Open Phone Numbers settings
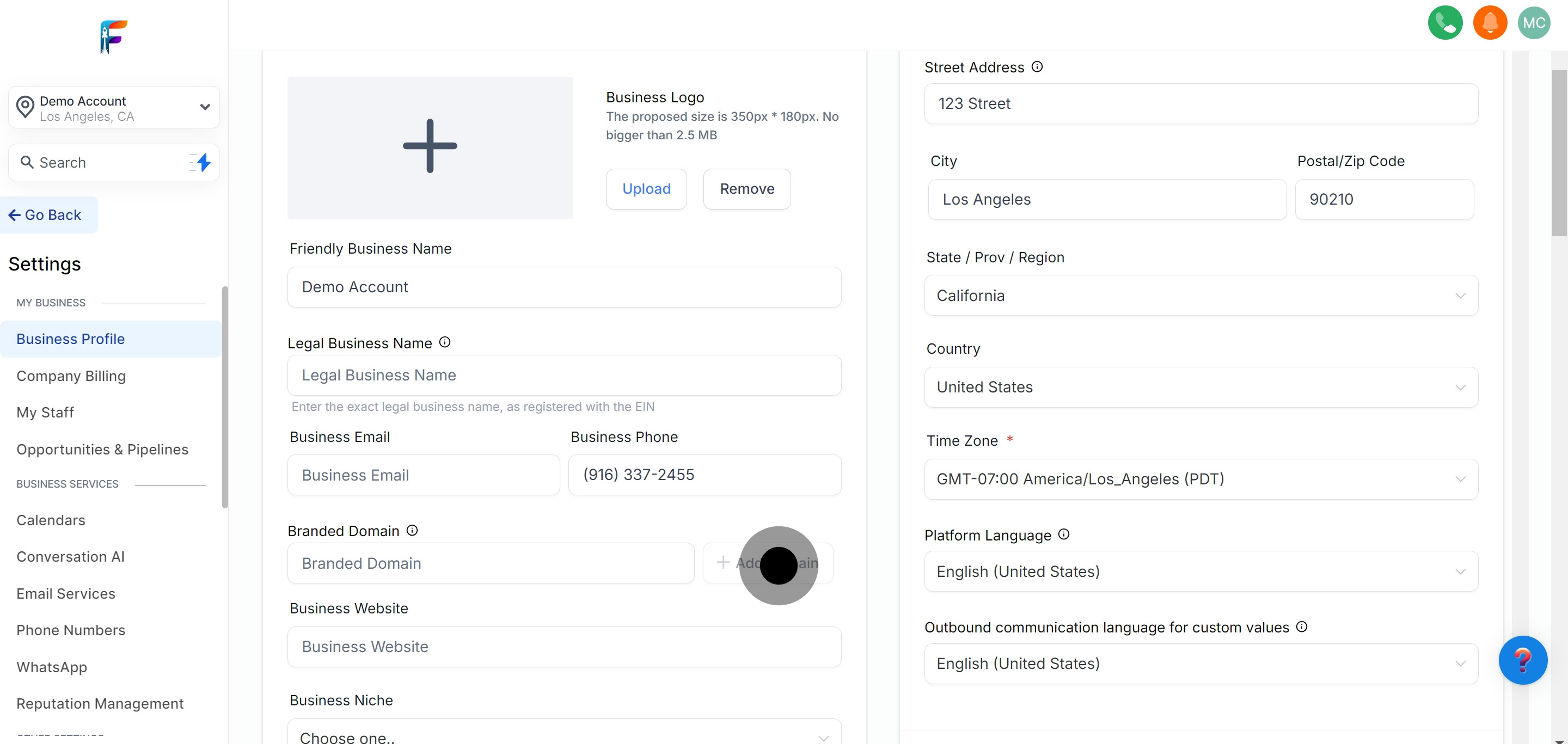This screenshot has width=1568, height=744. (x=71, y=630)
